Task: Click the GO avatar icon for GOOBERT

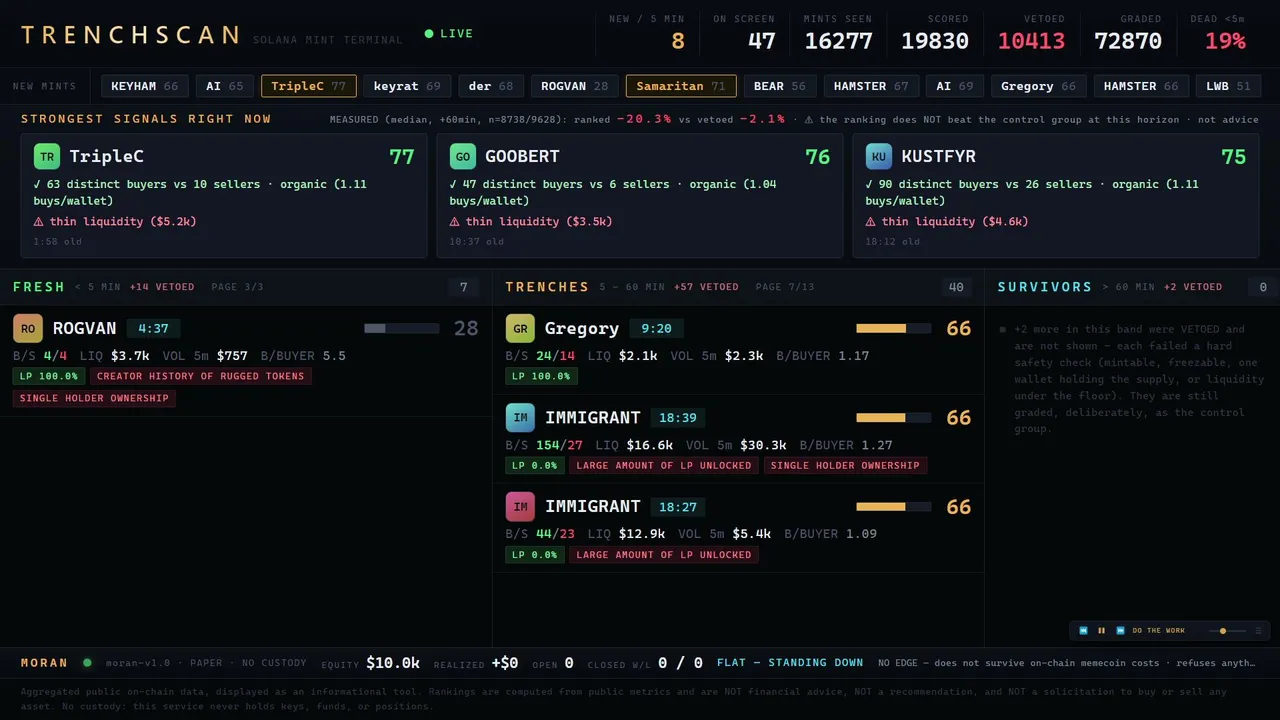Action: point(463,157)
